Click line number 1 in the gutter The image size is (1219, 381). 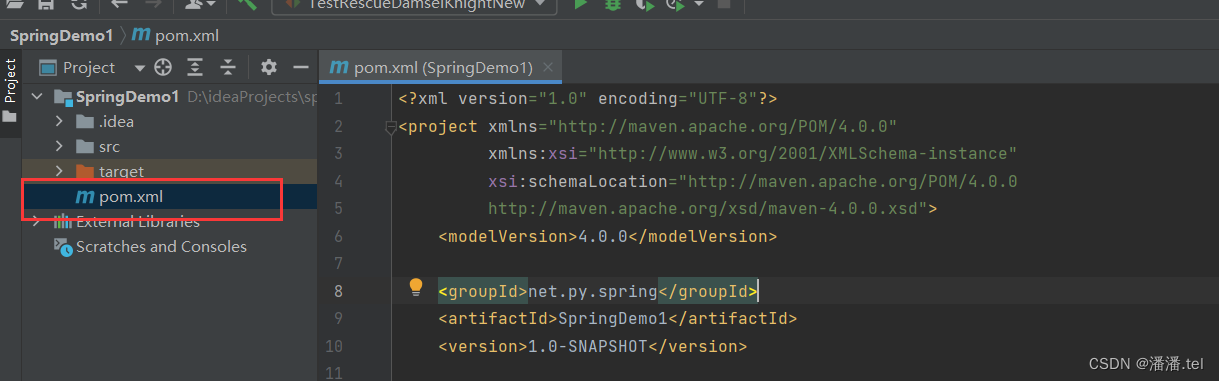(x=338, y=99)
